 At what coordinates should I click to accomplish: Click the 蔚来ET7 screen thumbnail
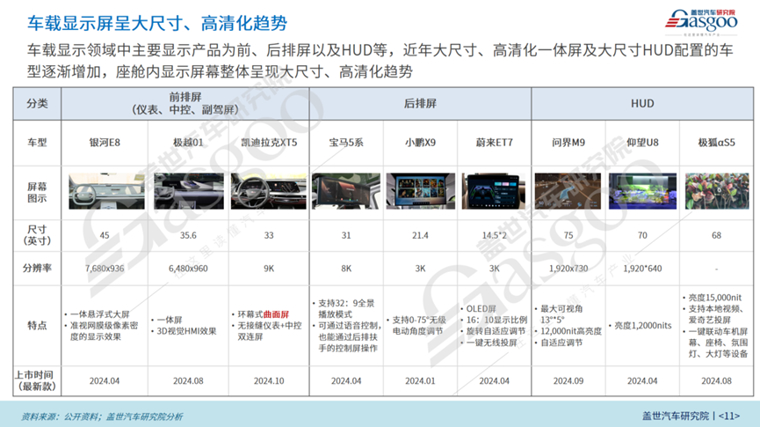[x=494, y=191]
